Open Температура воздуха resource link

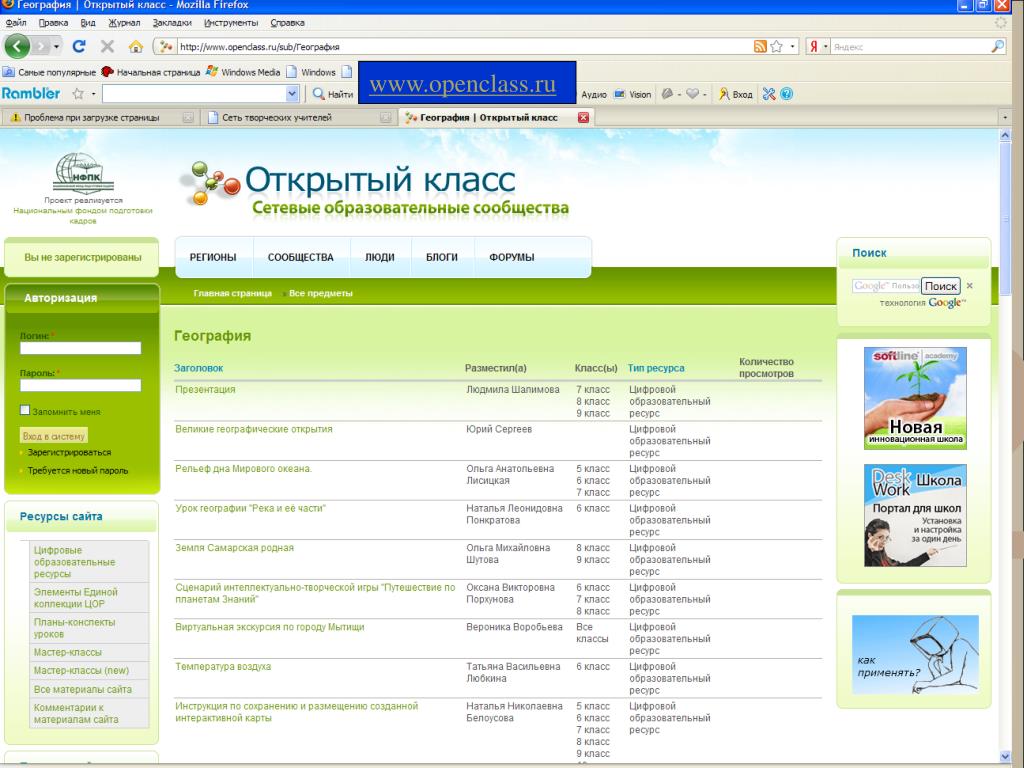point(223,666)
